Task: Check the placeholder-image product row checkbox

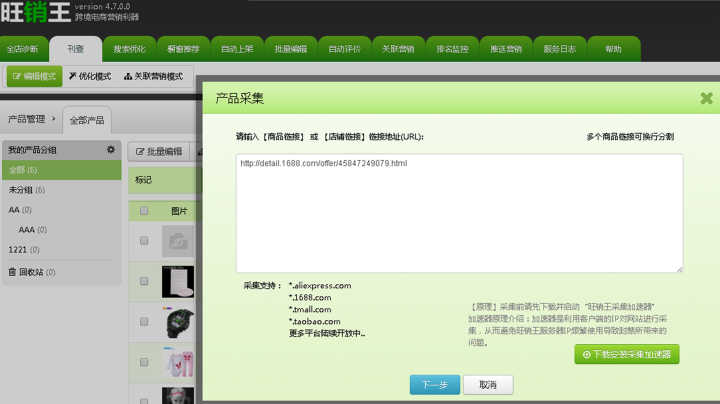Action: [x=144, y=241]
